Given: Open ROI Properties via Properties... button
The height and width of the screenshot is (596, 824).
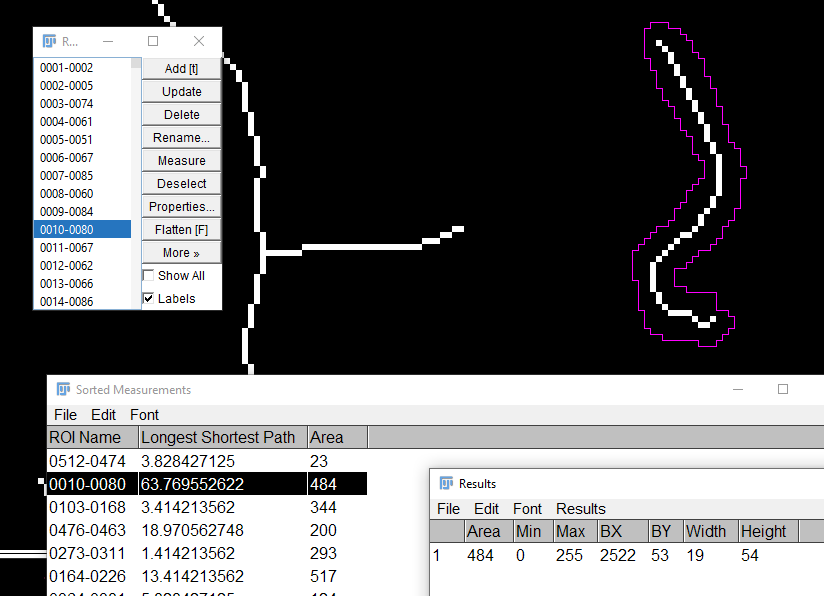Looking at the screenshot, I should (180, 206).
